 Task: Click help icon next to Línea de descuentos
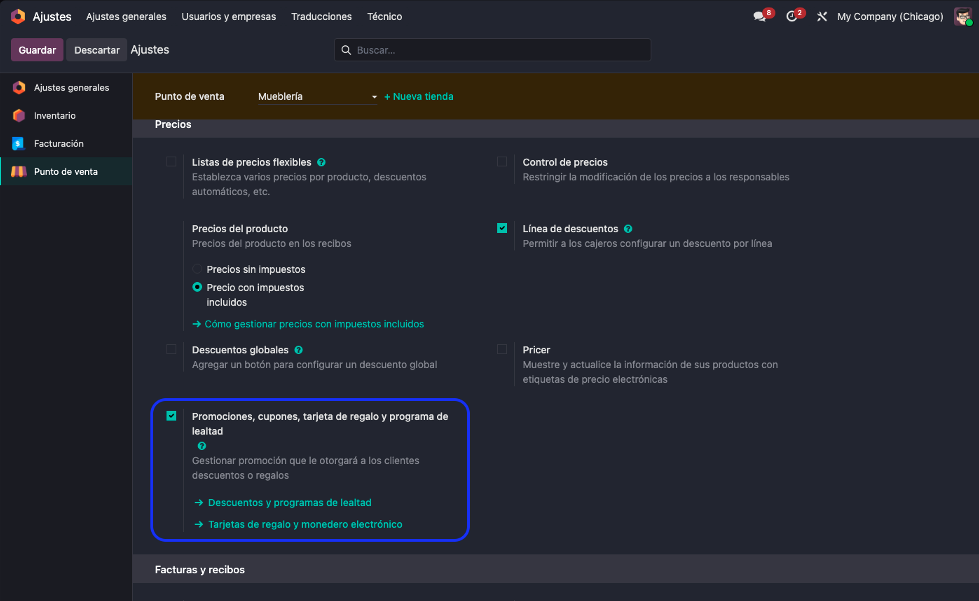[x=628, y=229]
